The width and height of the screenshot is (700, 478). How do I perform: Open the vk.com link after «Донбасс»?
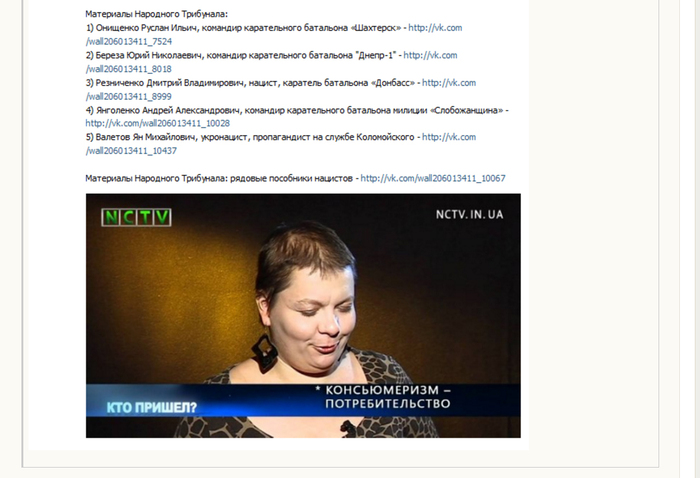pos(449,83)
